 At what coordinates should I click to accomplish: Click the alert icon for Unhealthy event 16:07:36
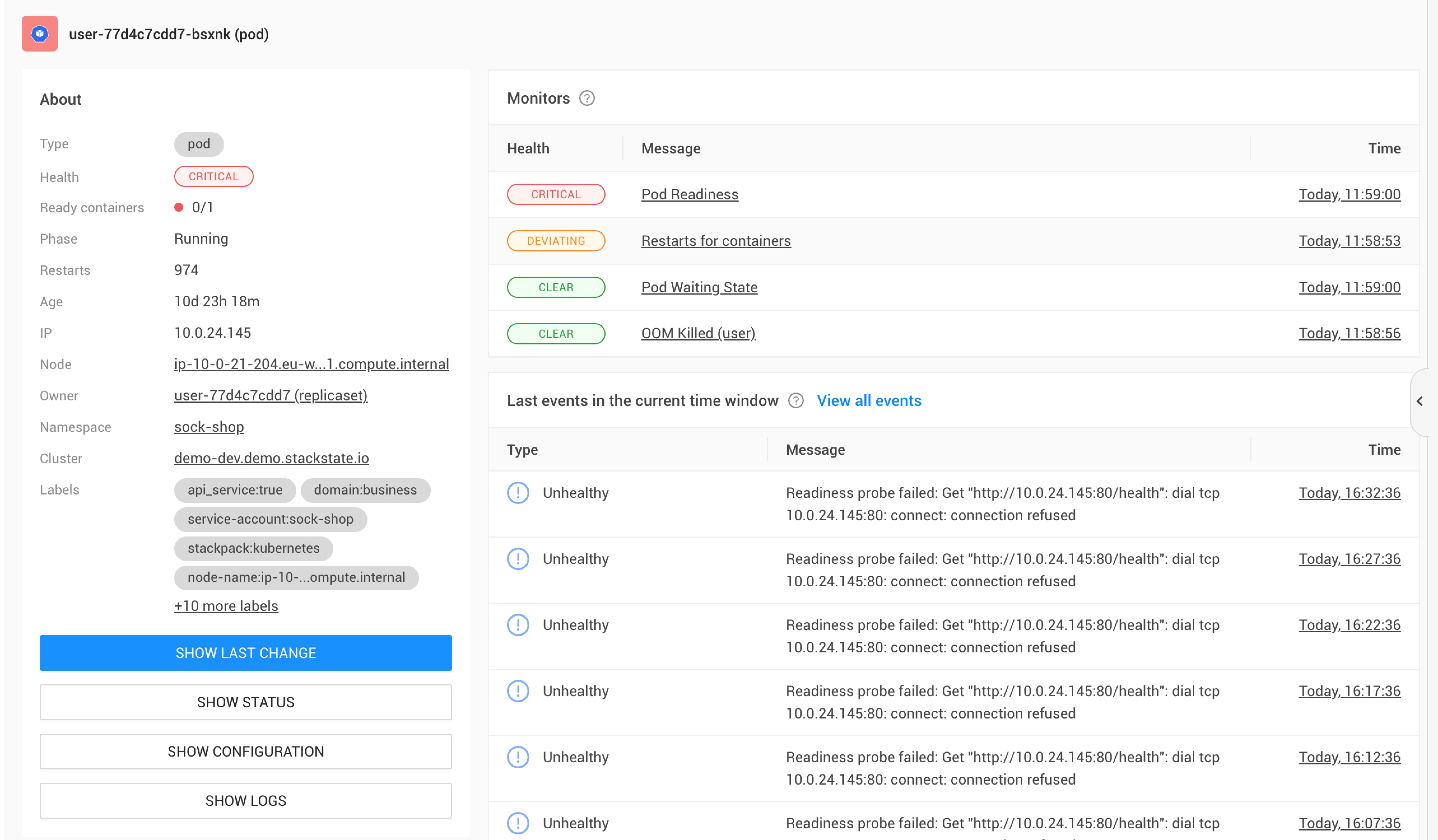[x=518, y=823]
